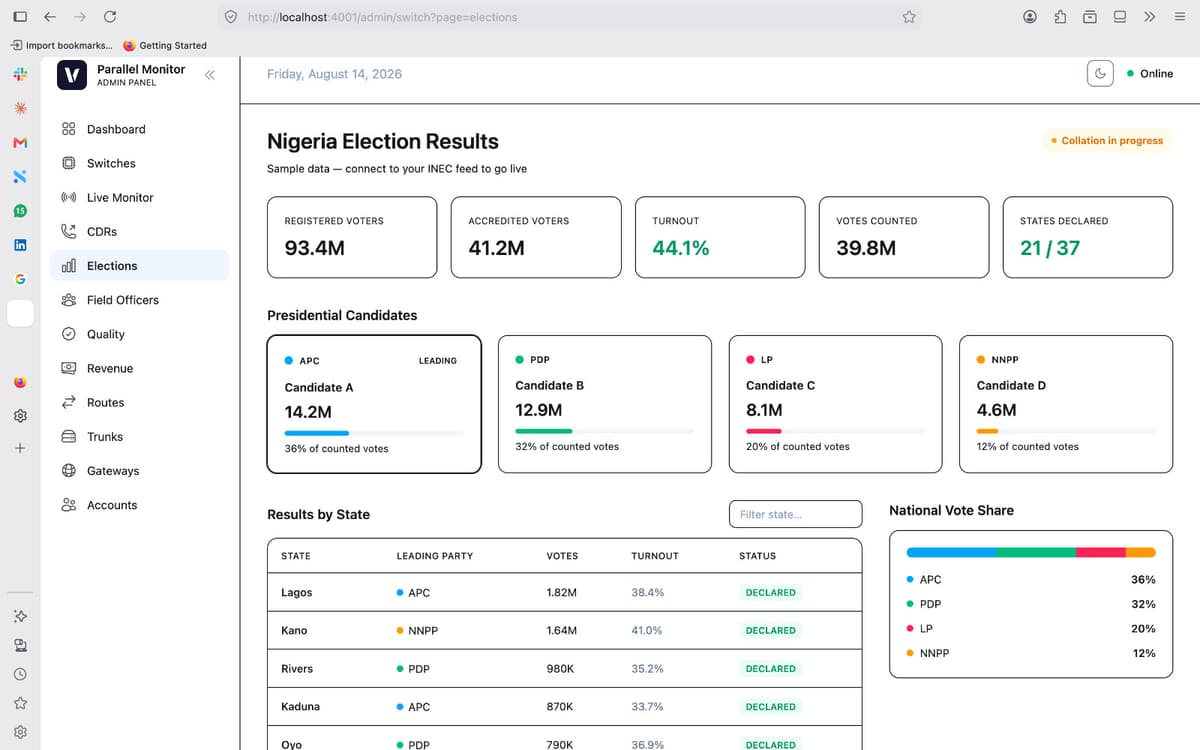Go to the Dashboard menu item
The height and width of the screenshot is (750, 1200).
point(140,129)
